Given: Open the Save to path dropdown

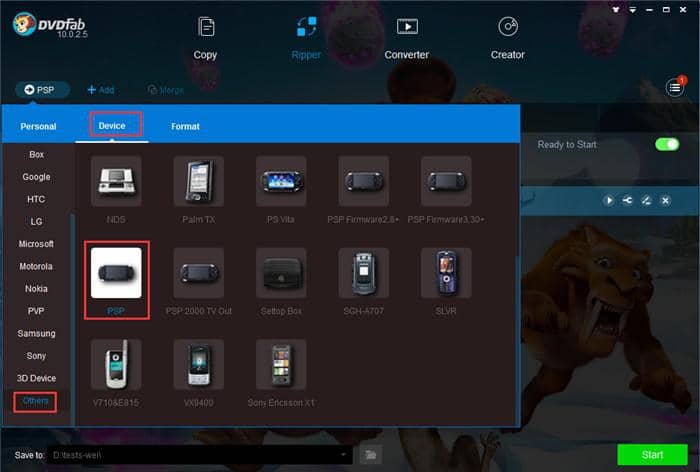Looking at the screenshot, I should click(343, 455).
